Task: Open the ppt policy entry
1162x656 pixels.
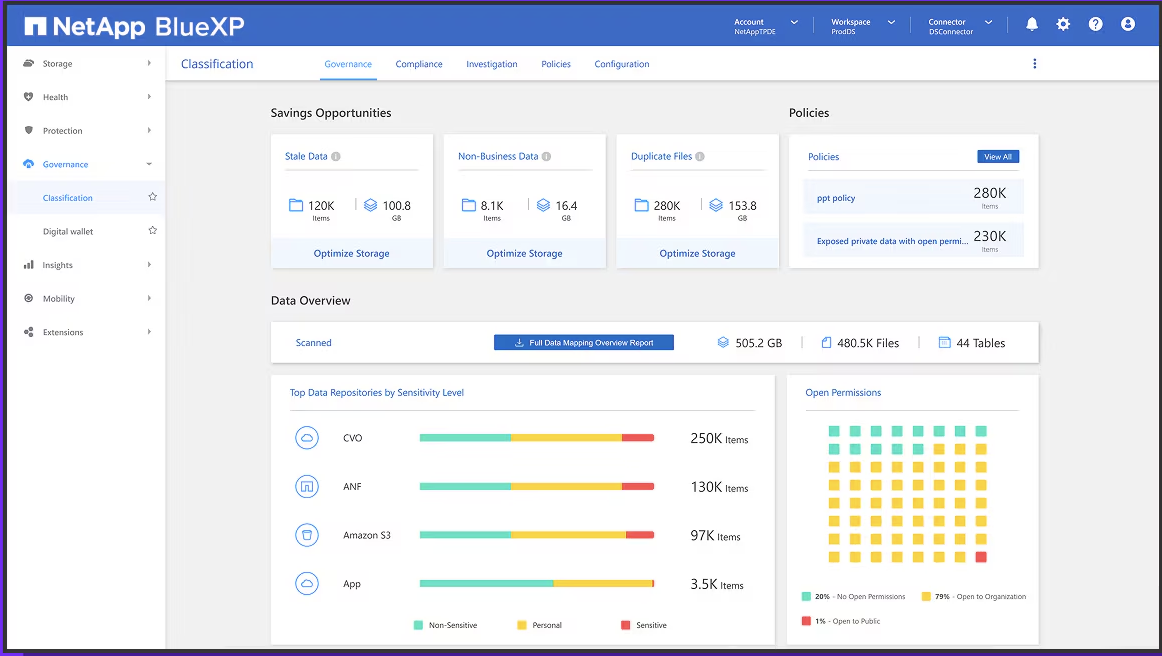Action: (913, 198)
